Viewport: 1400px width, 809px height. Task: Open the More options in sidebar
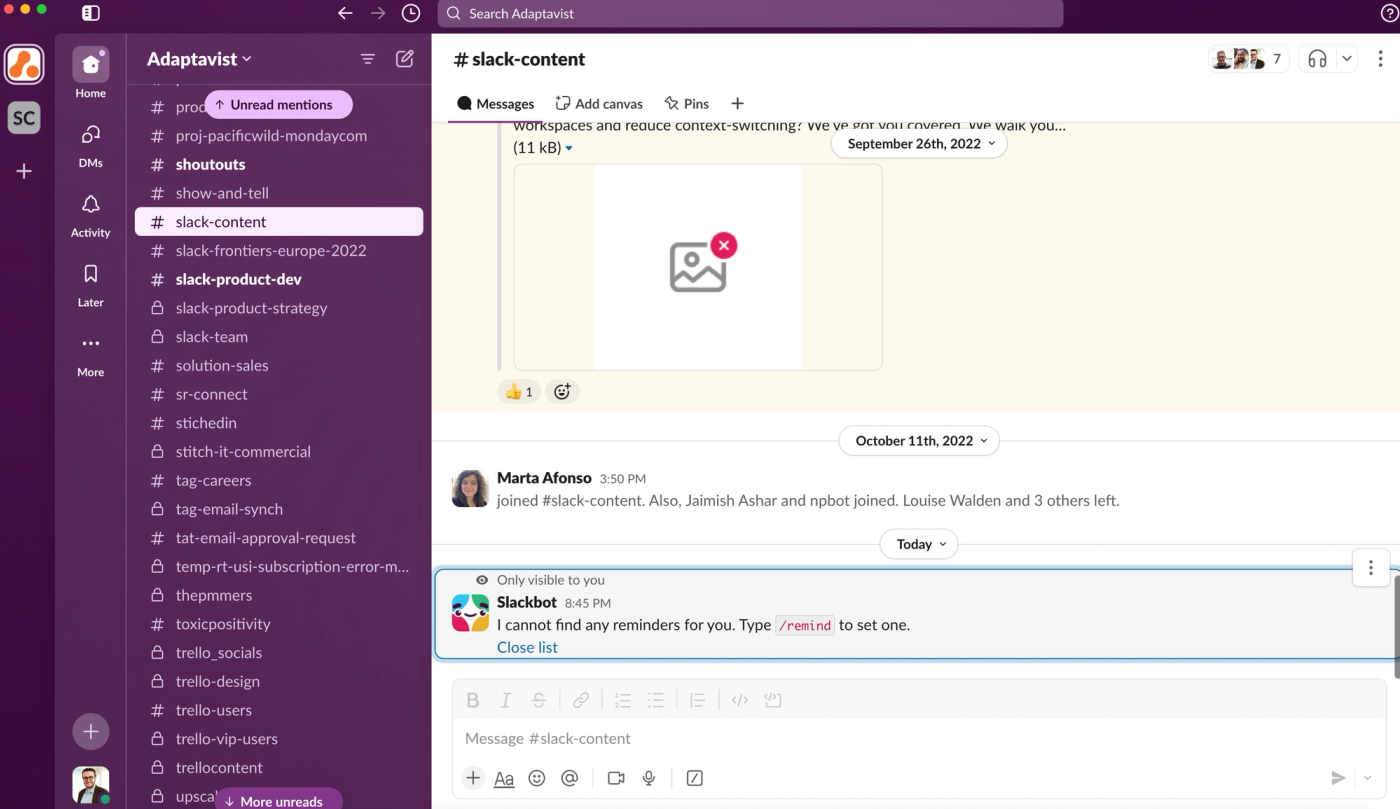coord(90,353)
